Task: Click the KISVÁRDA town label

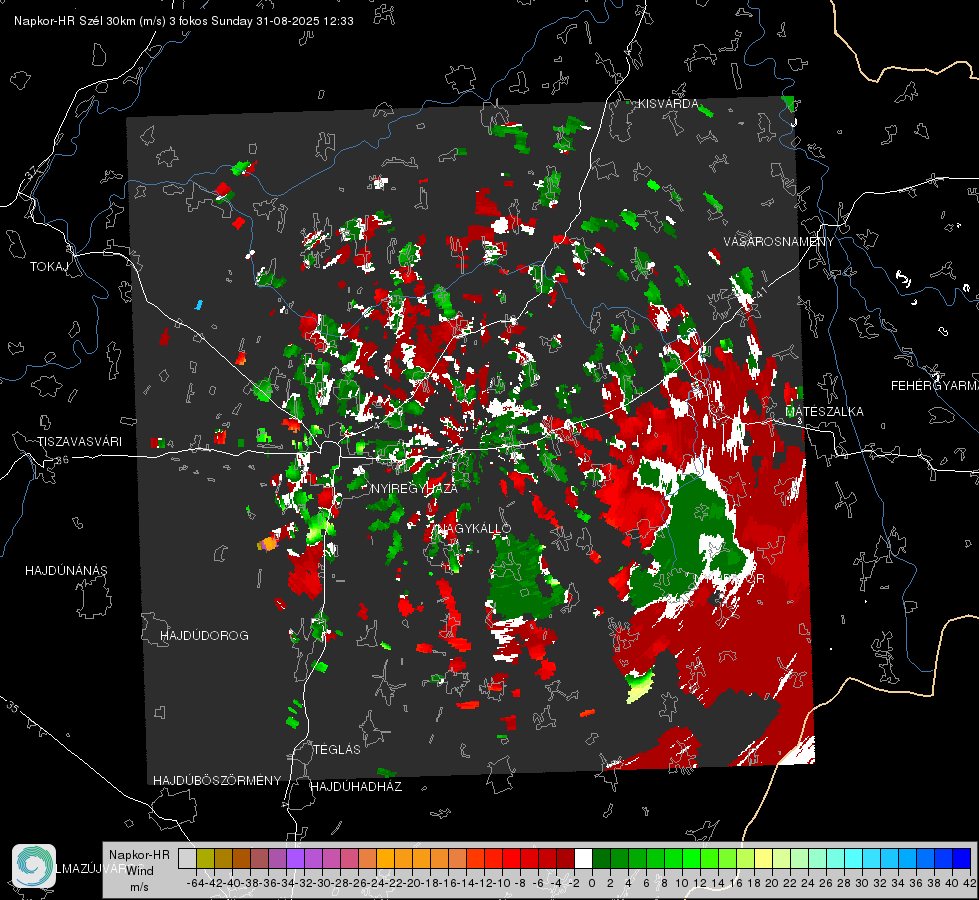Action: (668, 104)
